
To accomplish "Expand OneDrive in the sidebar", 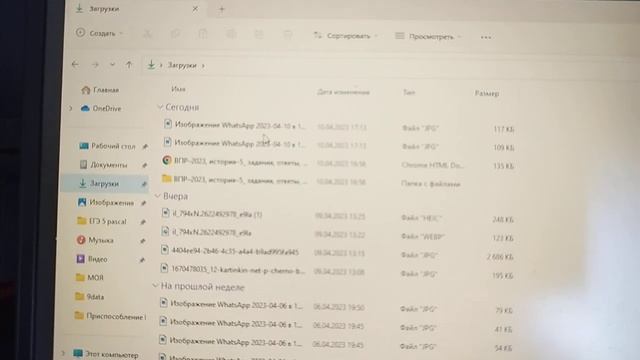I will coord(71,109).
